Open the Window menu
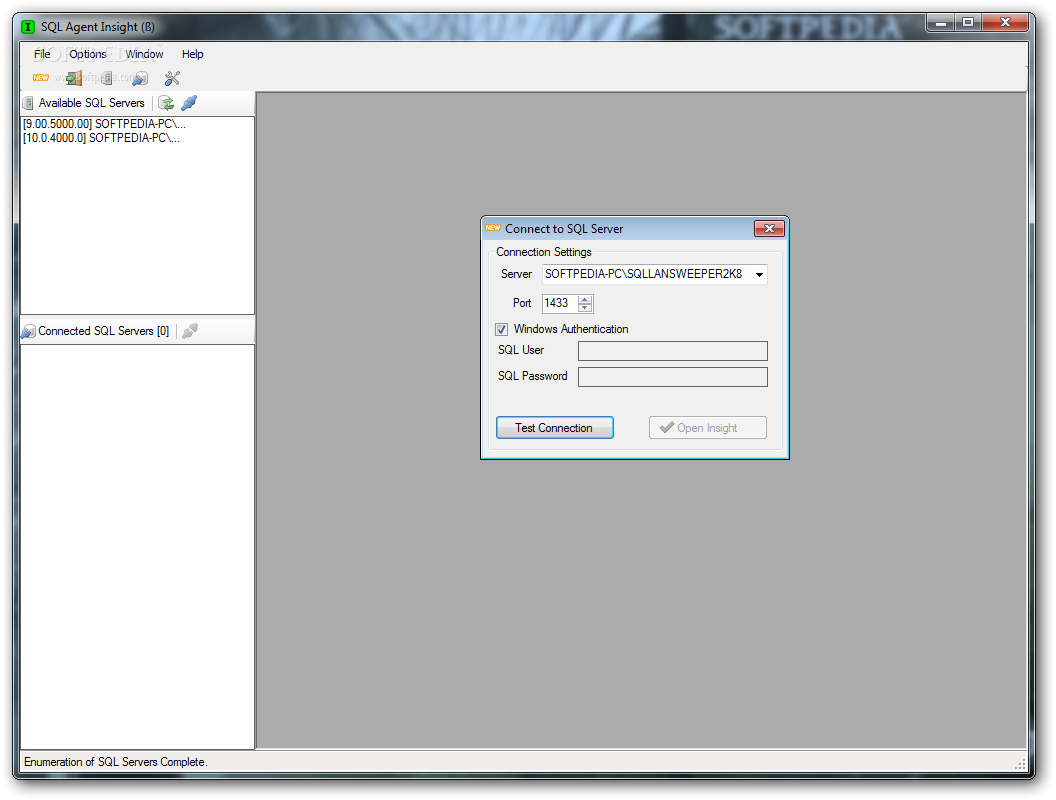This screenshot has height=800, width=1056. (x=144, y=54)
